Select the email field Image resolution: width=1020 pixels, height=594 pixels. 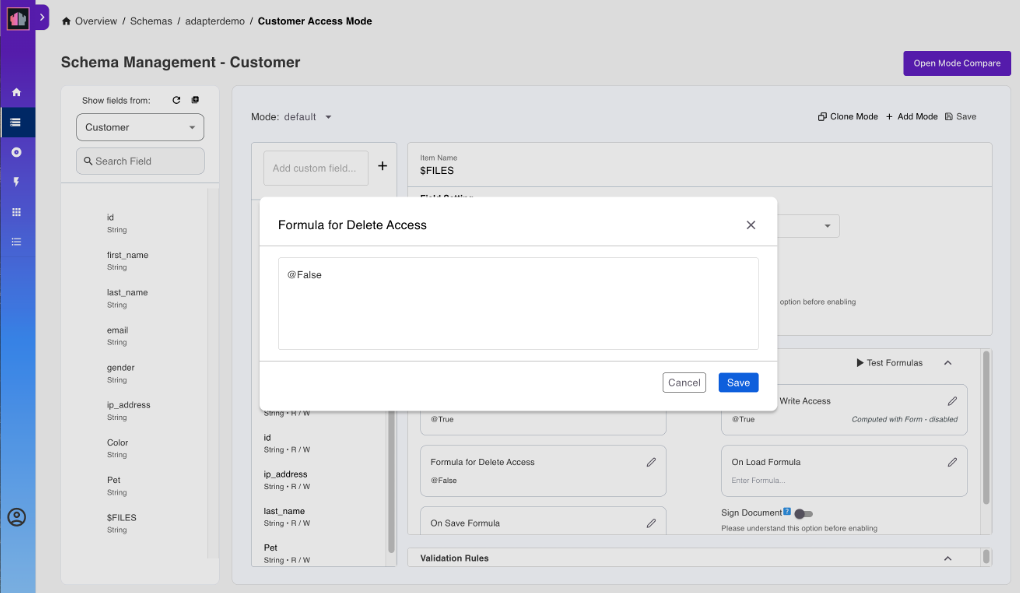pos(118,336)
